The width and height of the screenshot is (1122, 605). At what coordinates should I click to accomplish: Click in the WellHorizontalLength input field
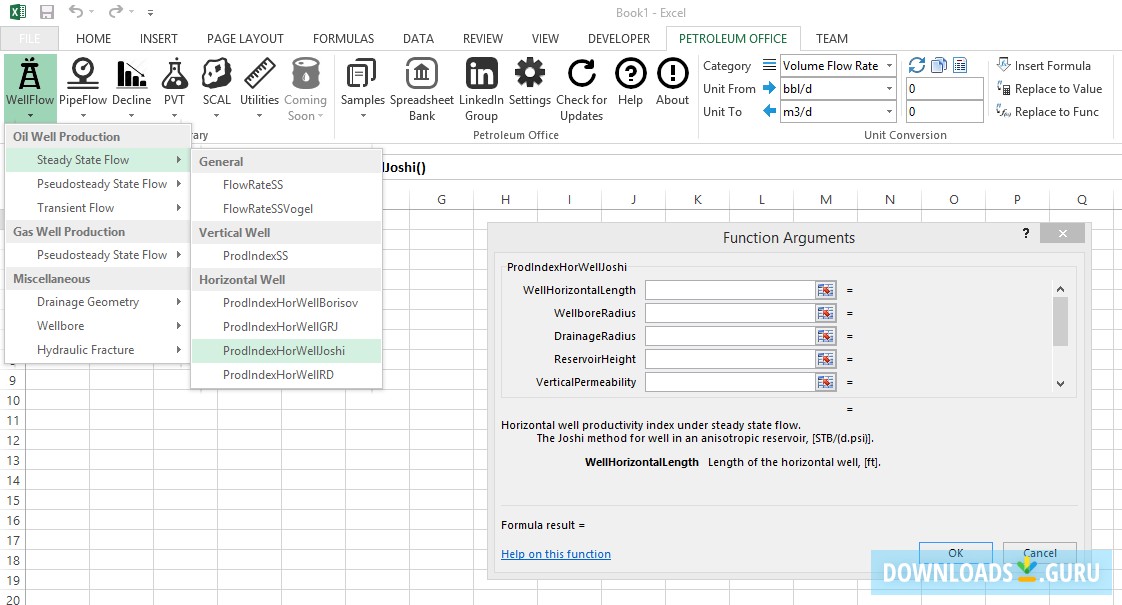coord(729,290)
